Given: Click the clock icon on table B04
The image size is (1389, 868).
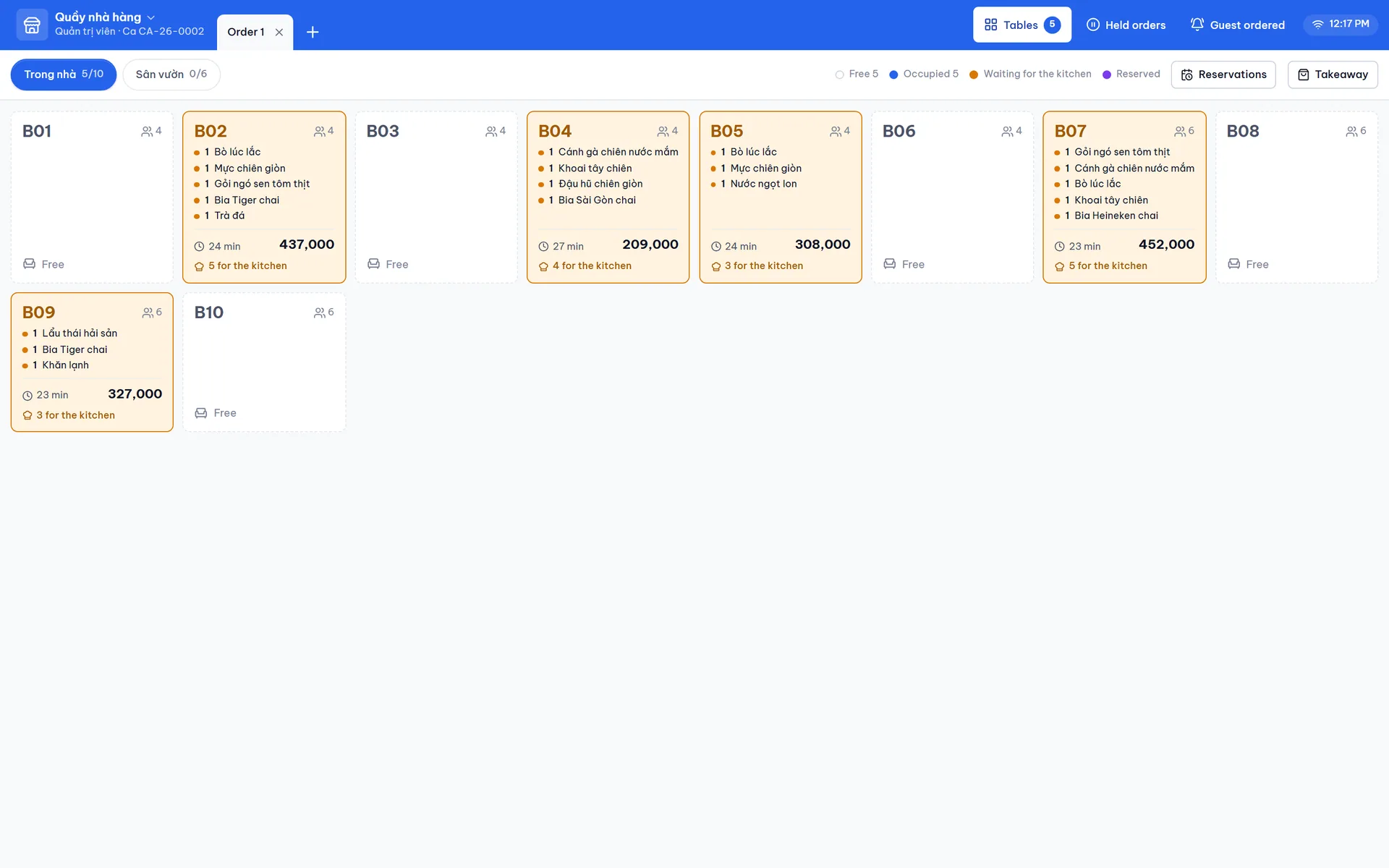Looking at the screenshot, I should tap(543, 247).
